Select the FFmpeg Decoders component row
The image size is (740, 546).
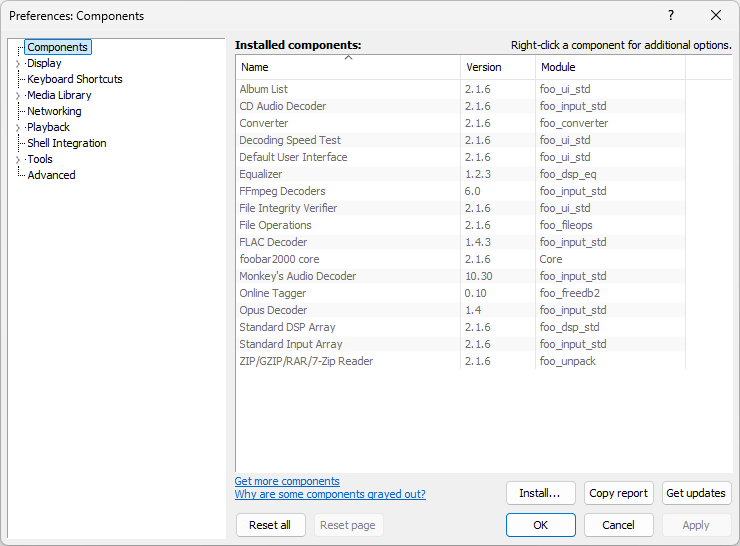282,191
